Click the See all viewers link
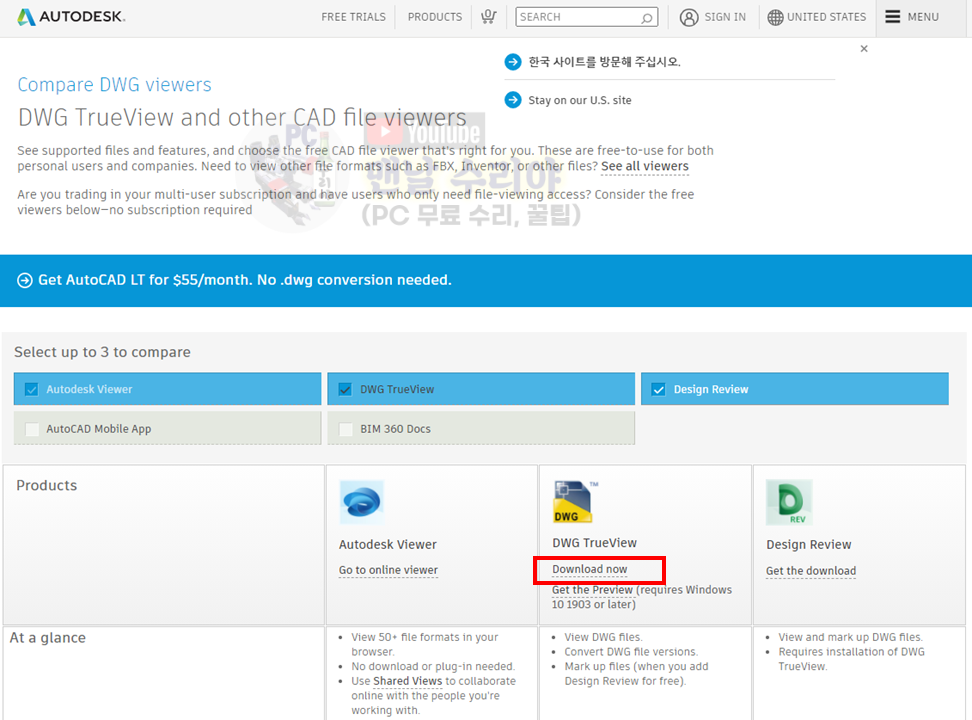972x720 pixels. [645, 166]
